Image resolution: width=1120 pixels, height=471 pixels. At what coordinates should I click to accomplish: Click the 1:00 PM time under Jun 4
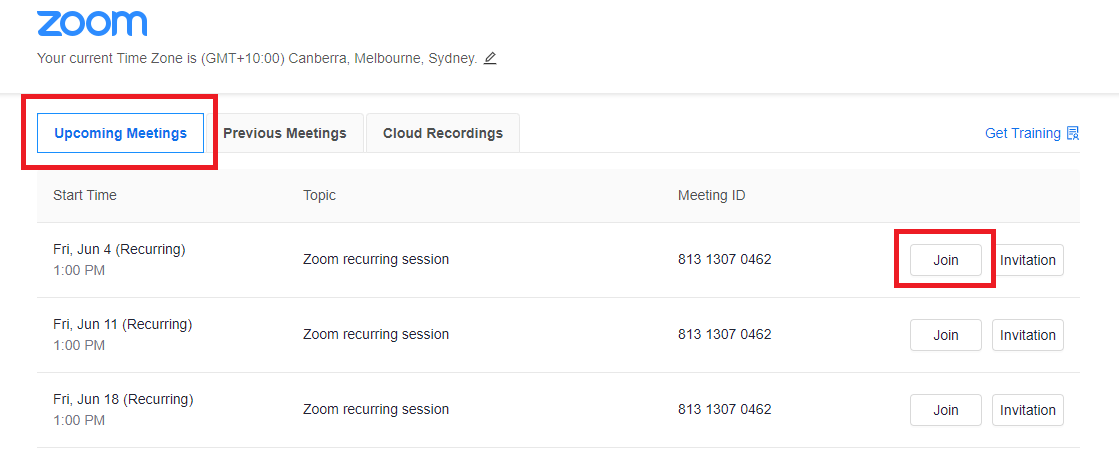tap(79, 271)
